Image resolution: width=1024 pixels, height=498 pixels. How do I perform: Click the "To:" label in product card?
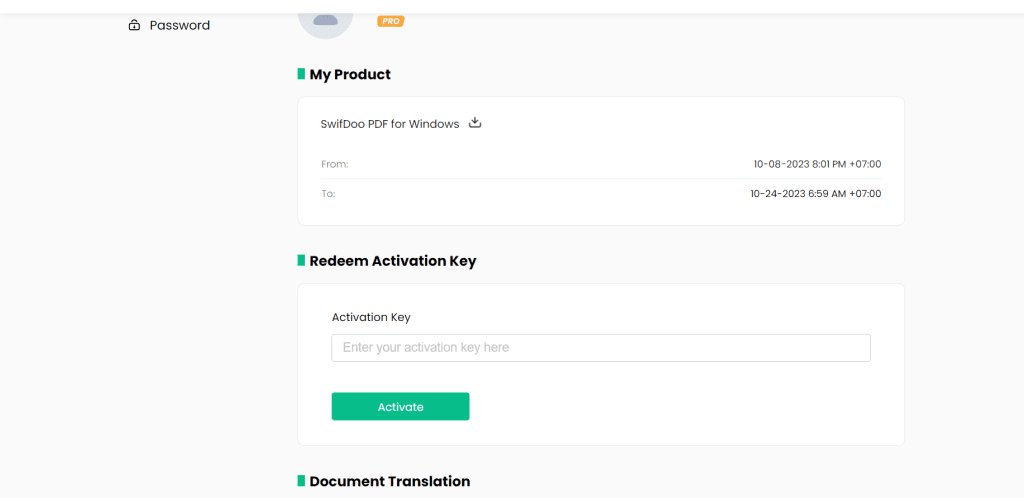[x=328, y=194]
